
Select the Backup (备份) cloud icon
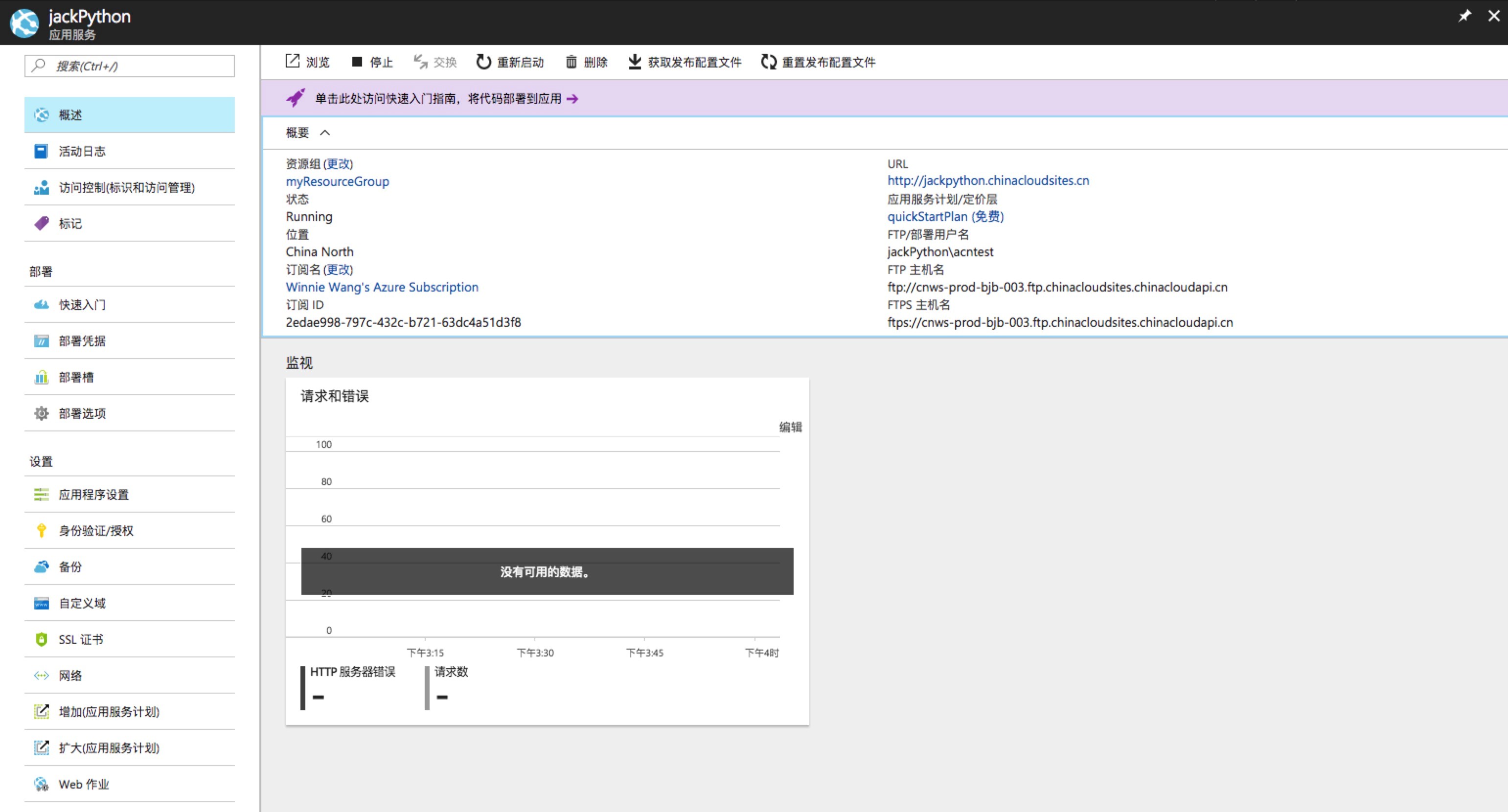point(41,567)
